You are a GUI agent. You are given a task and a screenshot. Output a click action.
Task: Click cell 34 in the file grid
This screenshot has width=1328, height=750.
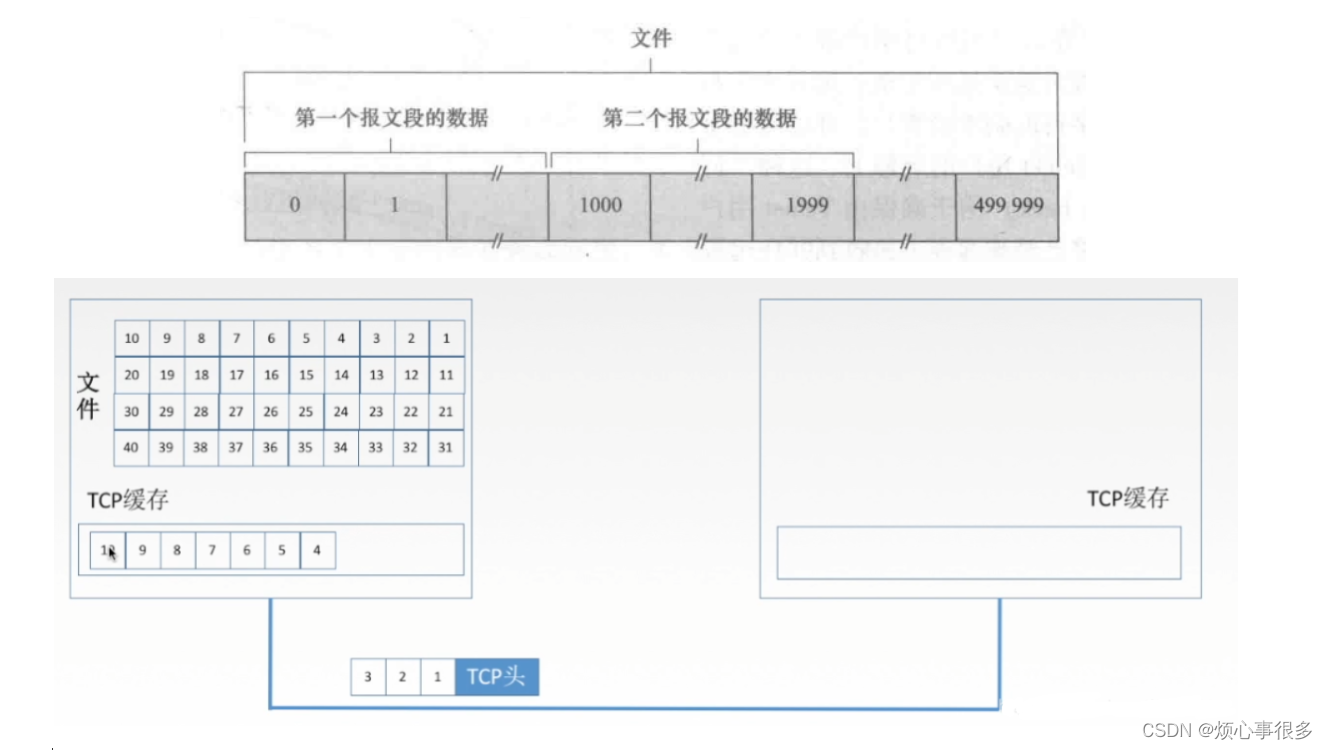341,448
